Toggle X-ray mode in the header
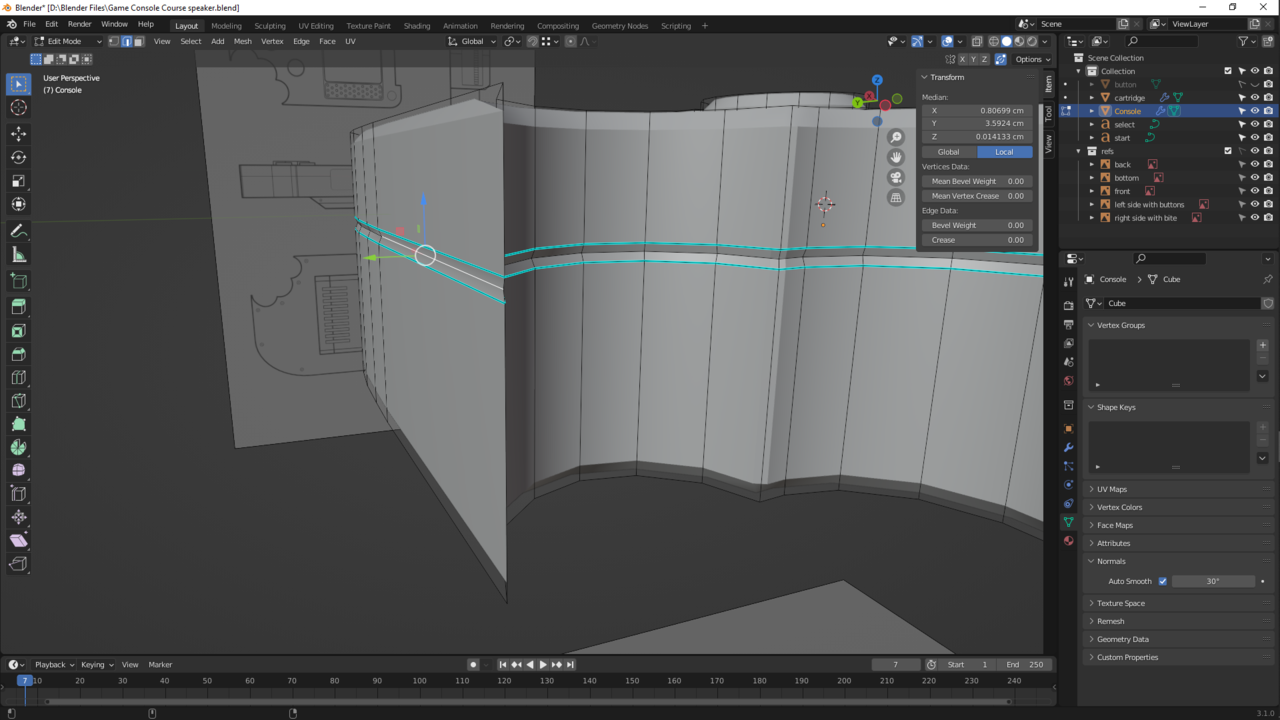 pyautogui.click(x=978, y=41)
